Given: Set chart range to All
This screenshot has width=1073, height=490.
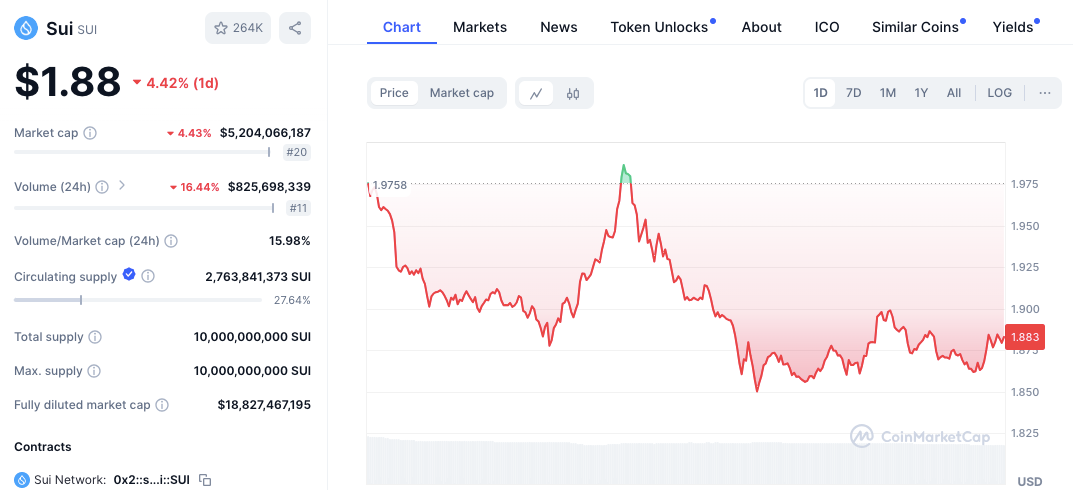Looking at the screenshot, I should point(954,93).
